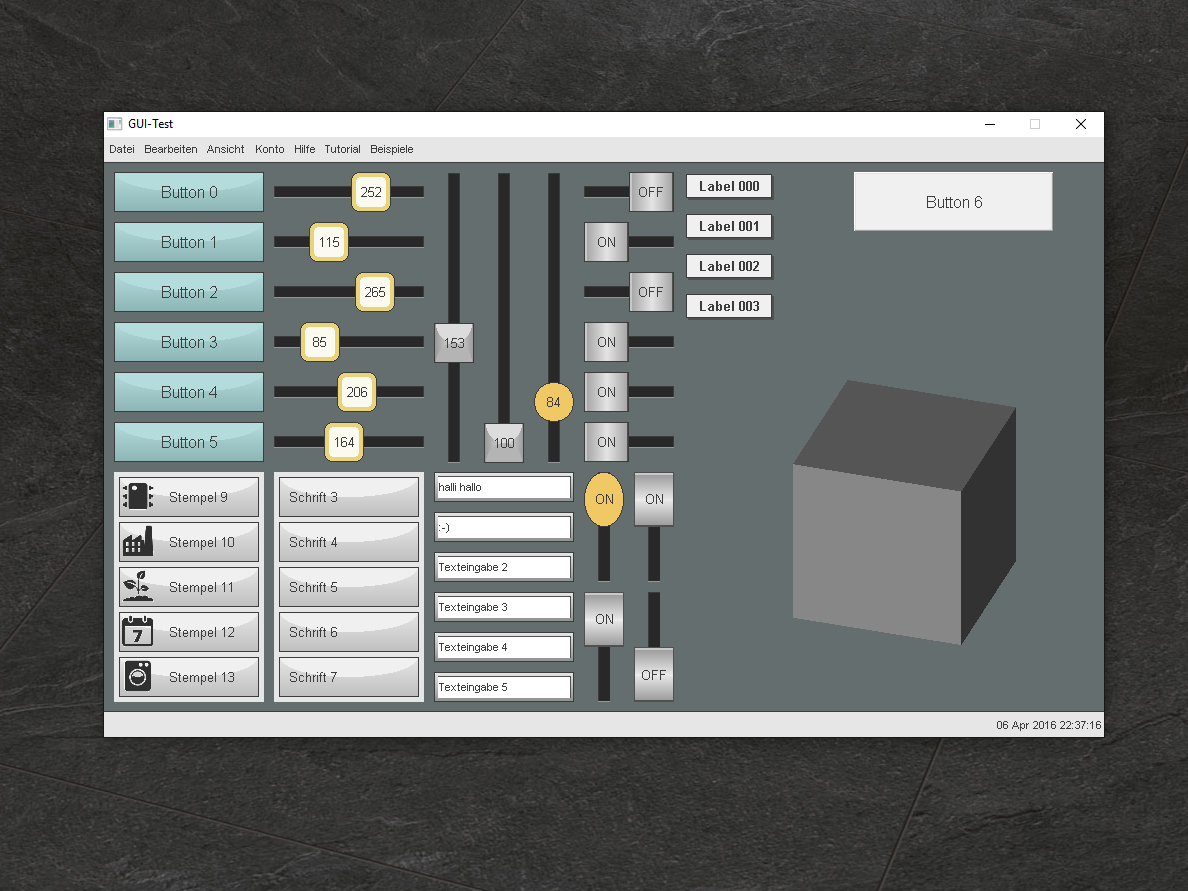The height and width of the screenshot is (891, 1188).
Task: Flip the vertical OFF switch at the bottom
Action: (x=653, y=675)
